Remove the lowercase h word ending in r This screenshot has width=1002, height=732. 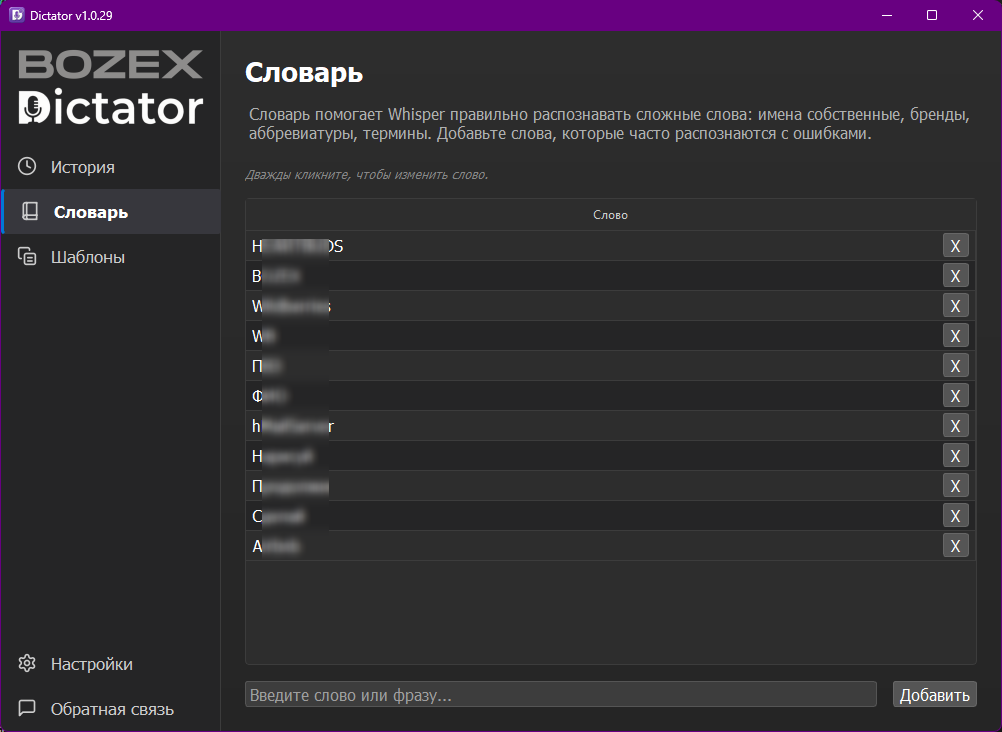pyautogui.click(x=955, y=426)
